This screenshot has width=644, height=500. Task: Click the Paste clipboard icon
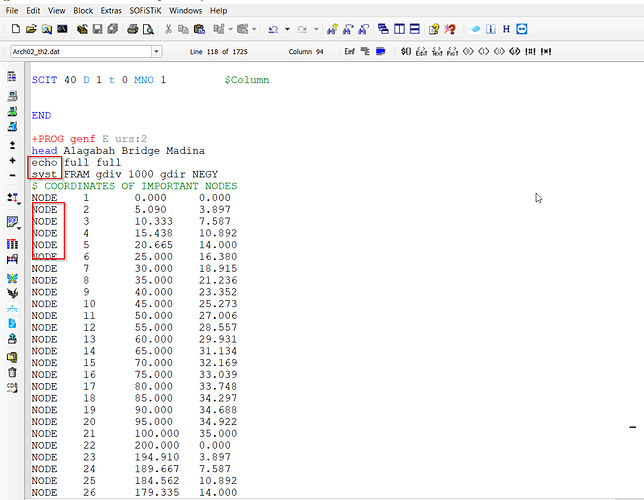pyautogui.click(x=199, y=29)
